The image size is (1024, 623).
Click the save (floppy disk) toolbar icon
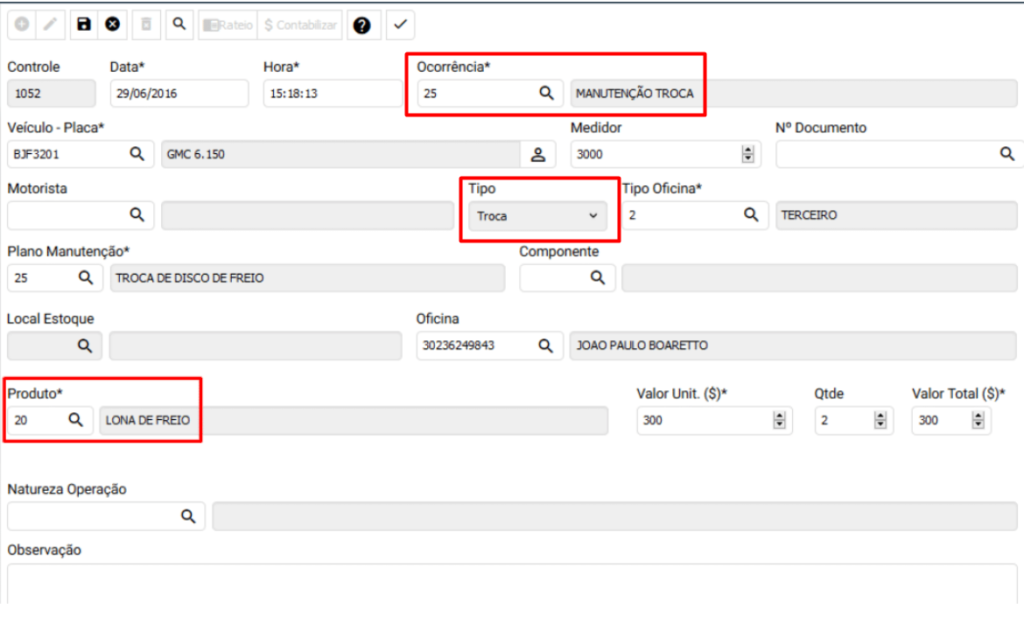[84, 24]
